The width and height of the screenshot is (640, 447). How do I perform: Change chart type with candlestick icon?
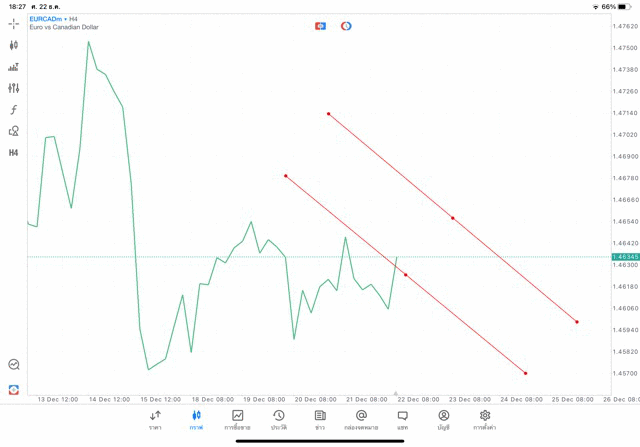[14, 45]
